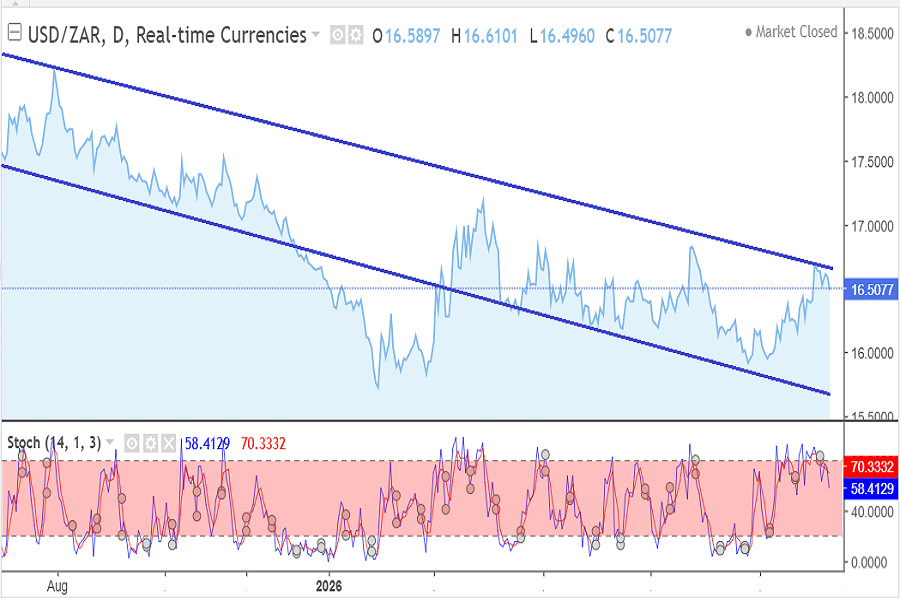Viewport: 900px width, 600px height.
Task: Click the 40.0000 Stoch axis label
Action: coord(872,512)
